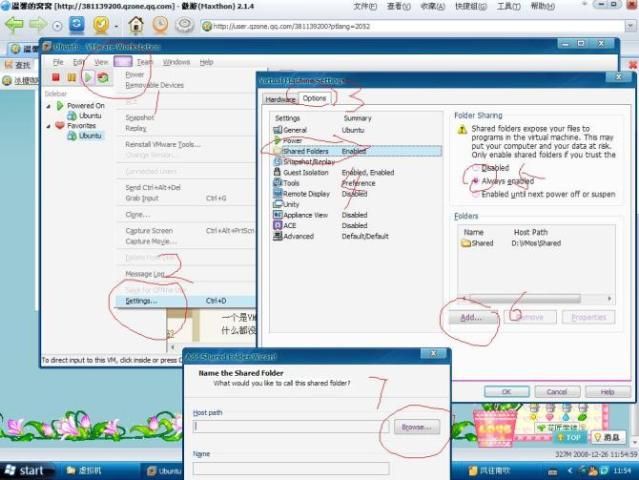Open the Edit menu in VMware
The width and height of the screenshot is (639, 480).
coord(78,62)
